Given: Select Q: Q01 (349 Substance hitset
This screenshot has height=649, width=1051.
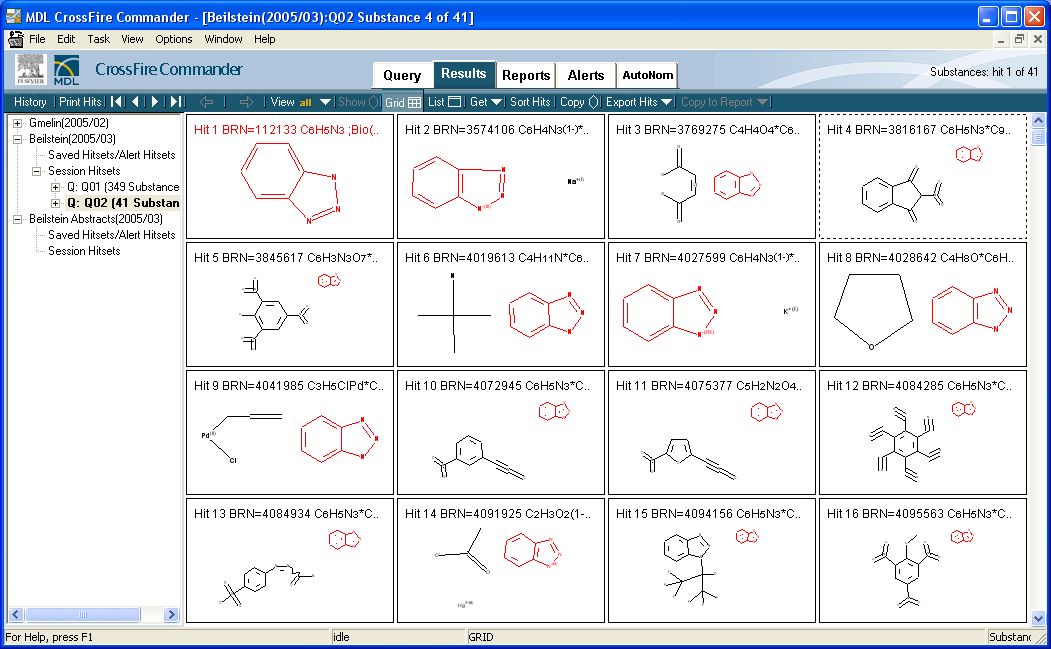Looking at the screenshot, I should click(123, 187).
